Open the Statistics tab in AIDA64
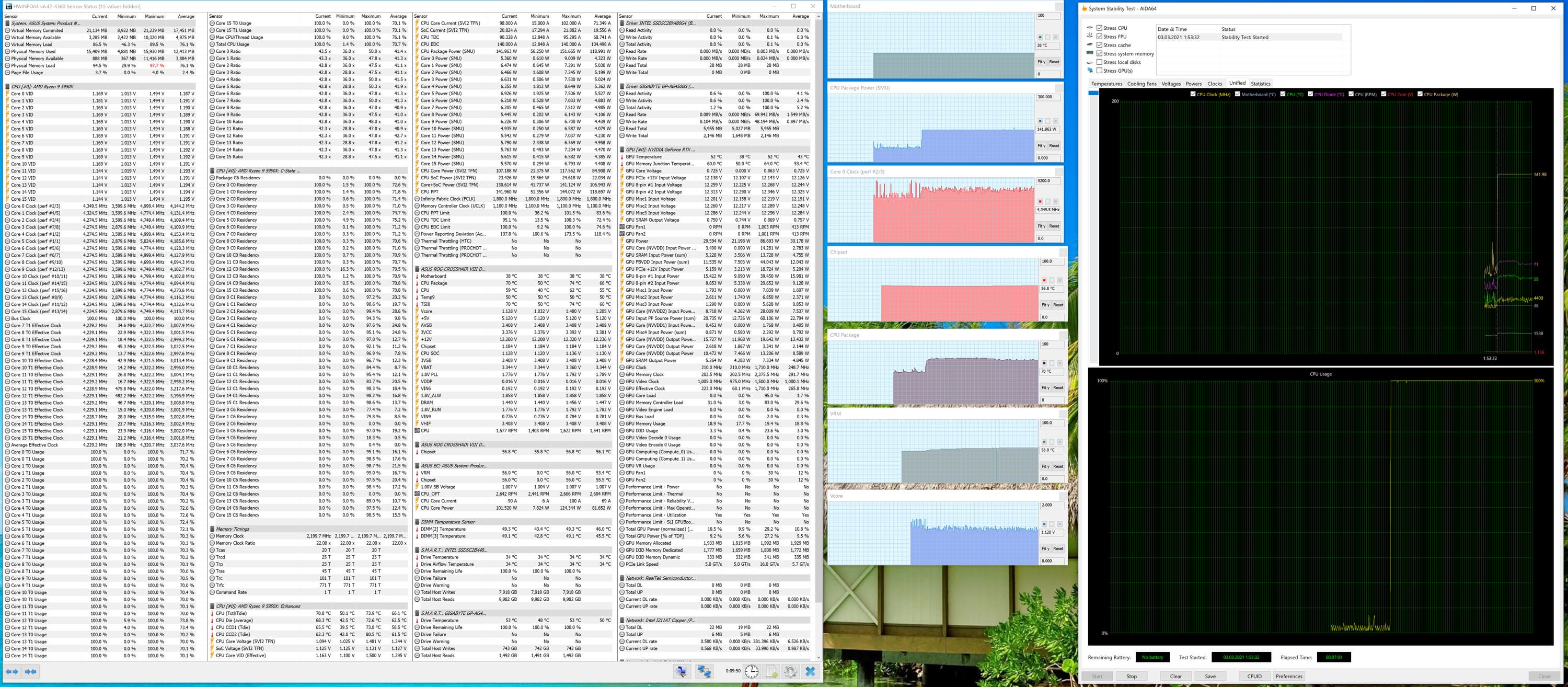Viewport: 1568px width, 687px height. pos(1260,84)
